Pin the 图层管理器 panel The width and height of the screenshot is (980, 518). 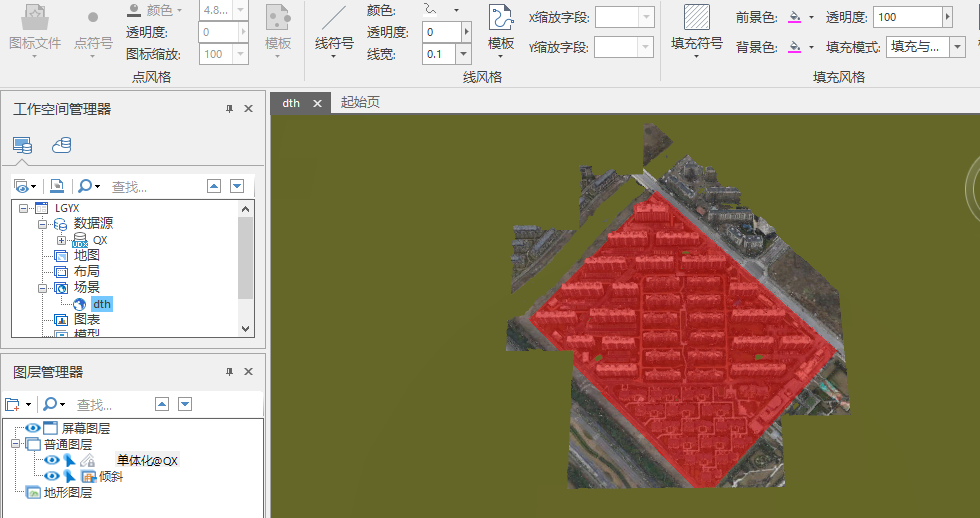[x=229, y=372]
